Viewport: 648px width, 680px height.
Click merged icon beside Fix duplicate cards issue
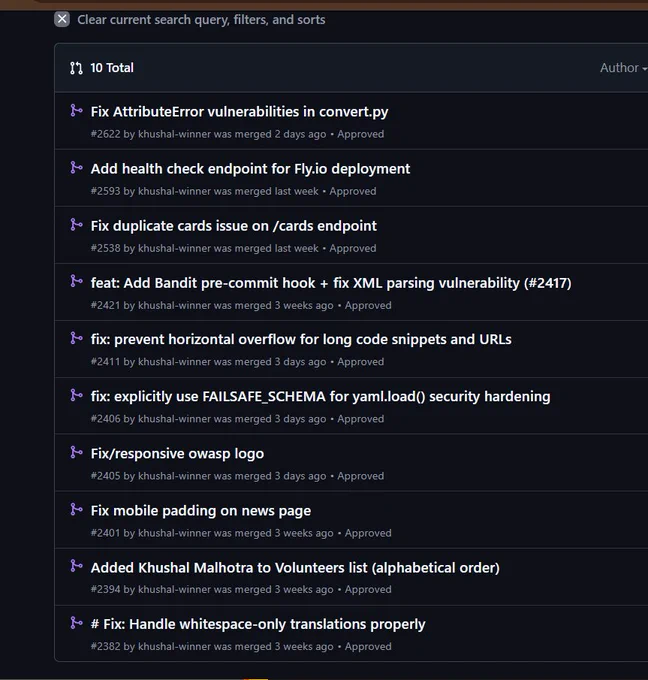76,225
